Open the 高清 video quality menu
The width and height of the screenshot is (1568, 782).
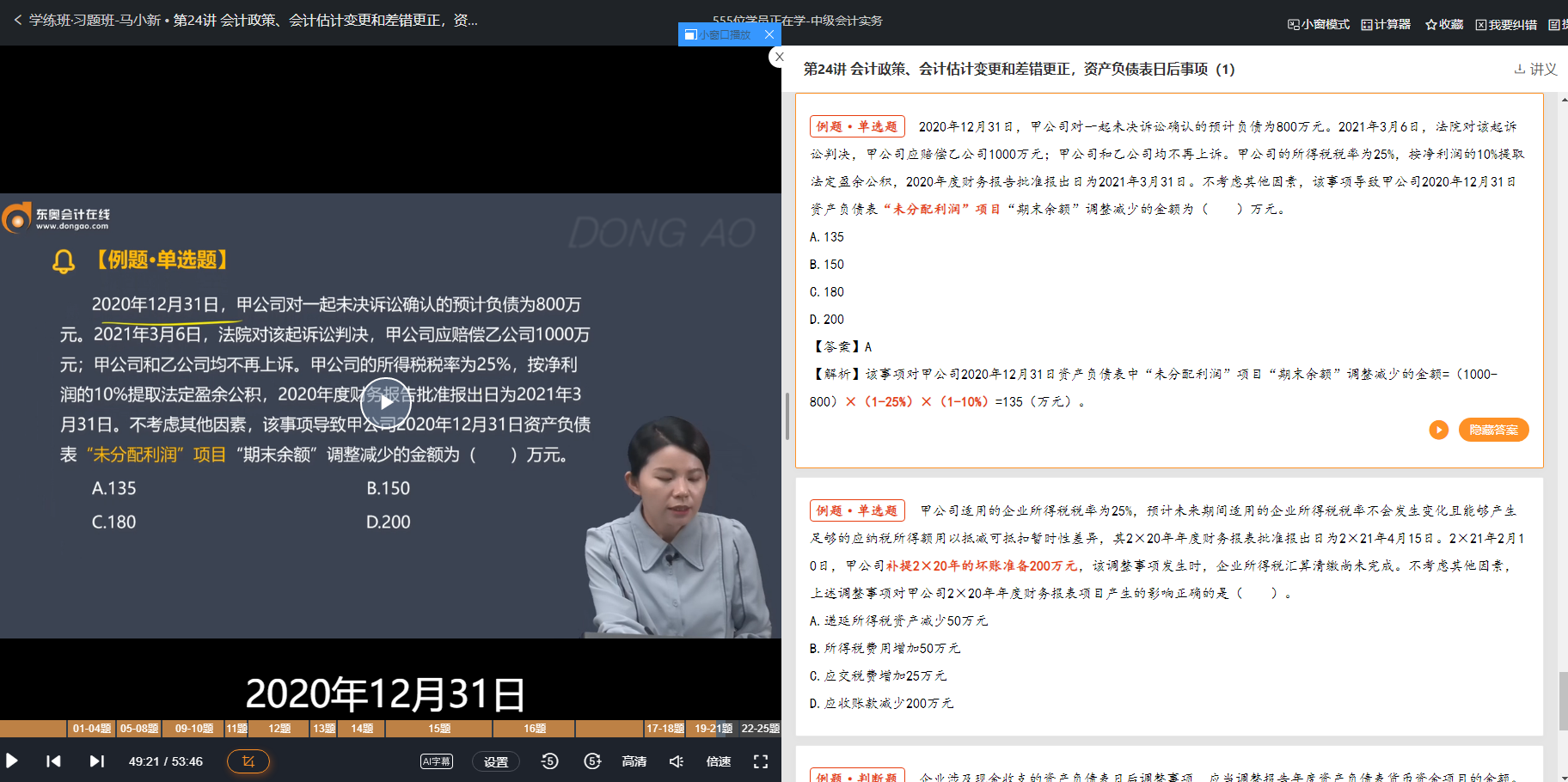point(634,761)
